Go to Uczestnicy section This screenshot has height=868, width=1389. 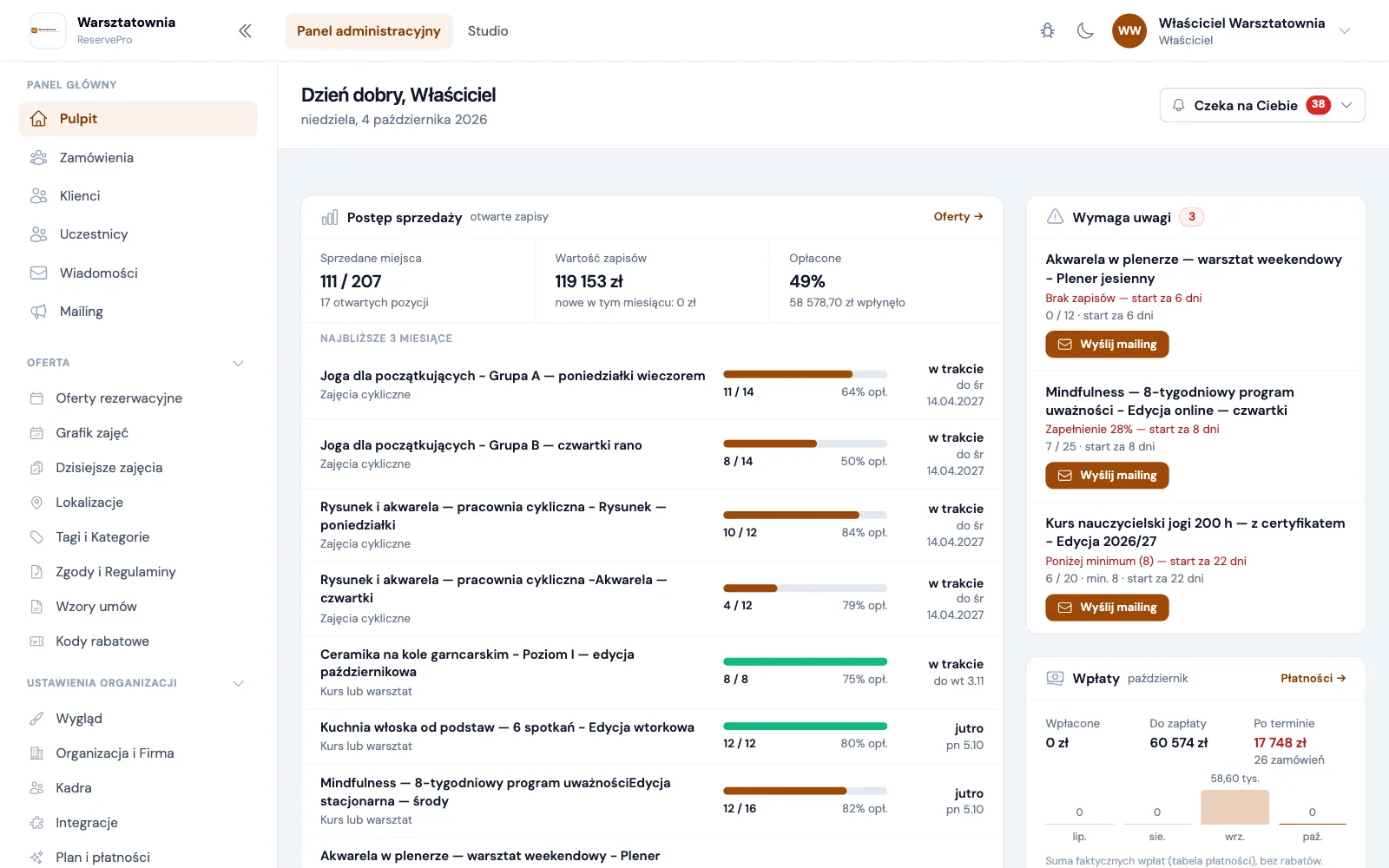tap(138, 234)
